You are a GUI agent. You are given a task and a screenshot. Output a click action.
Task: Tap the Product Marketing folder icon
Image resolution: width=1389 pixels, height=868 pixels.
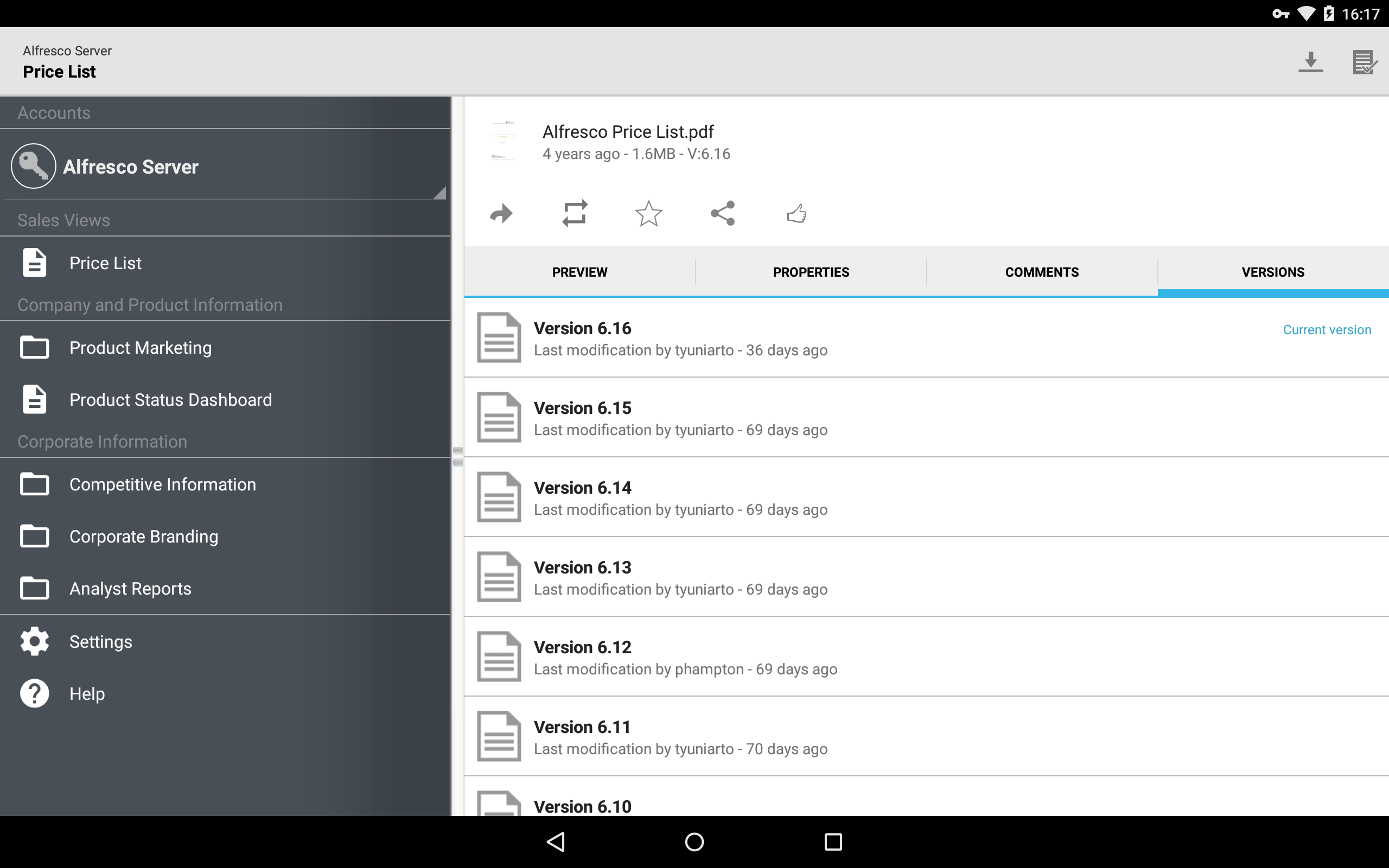point(34,347)
